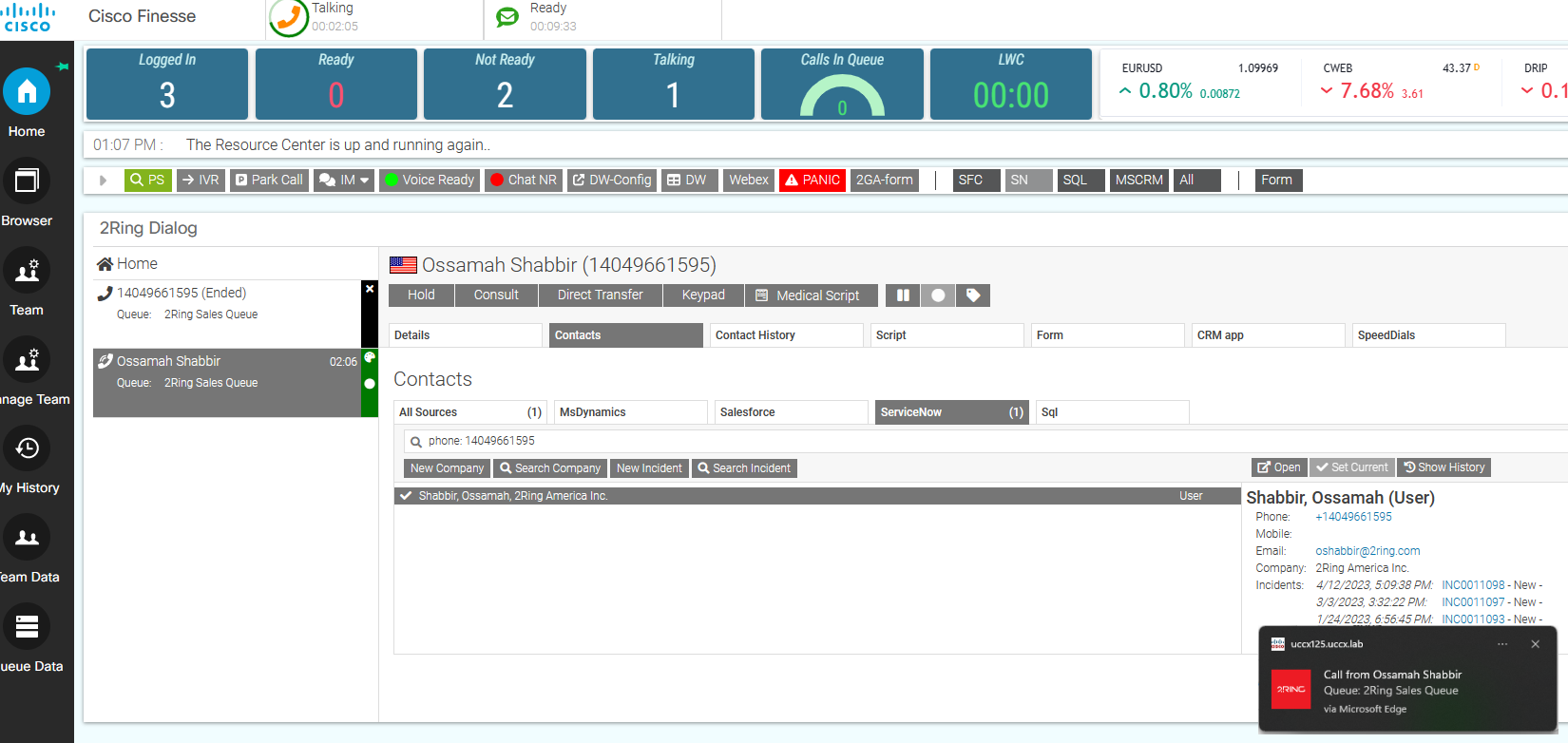Screen dimensions: 1568x743
Task: Open Queue Data from the sidebar
Action: (27, 627)
